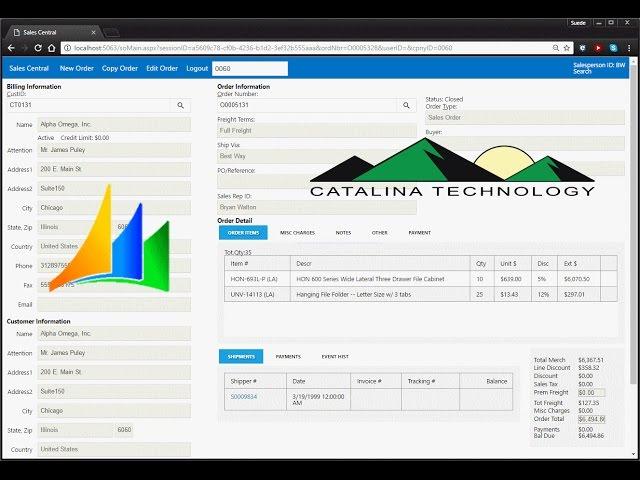Click the site info icon in address bar
The width and height of the screenshot is (640, 480).
(68, 48)
